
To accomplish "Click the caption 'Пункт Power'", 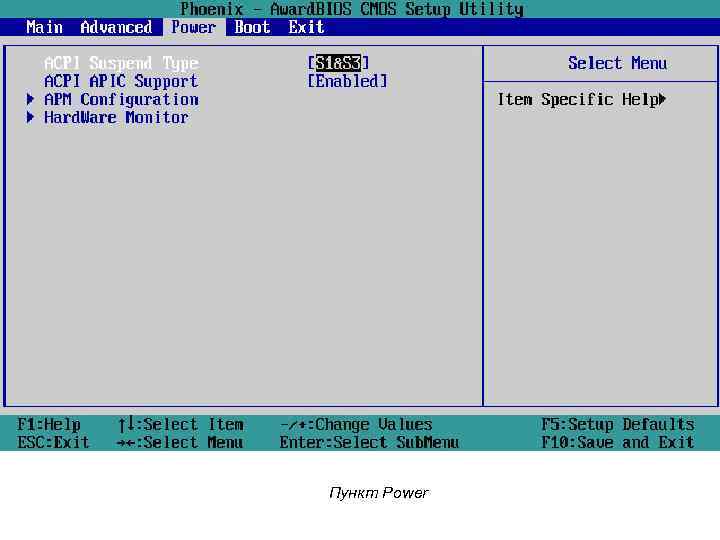I will click(379, 493).
